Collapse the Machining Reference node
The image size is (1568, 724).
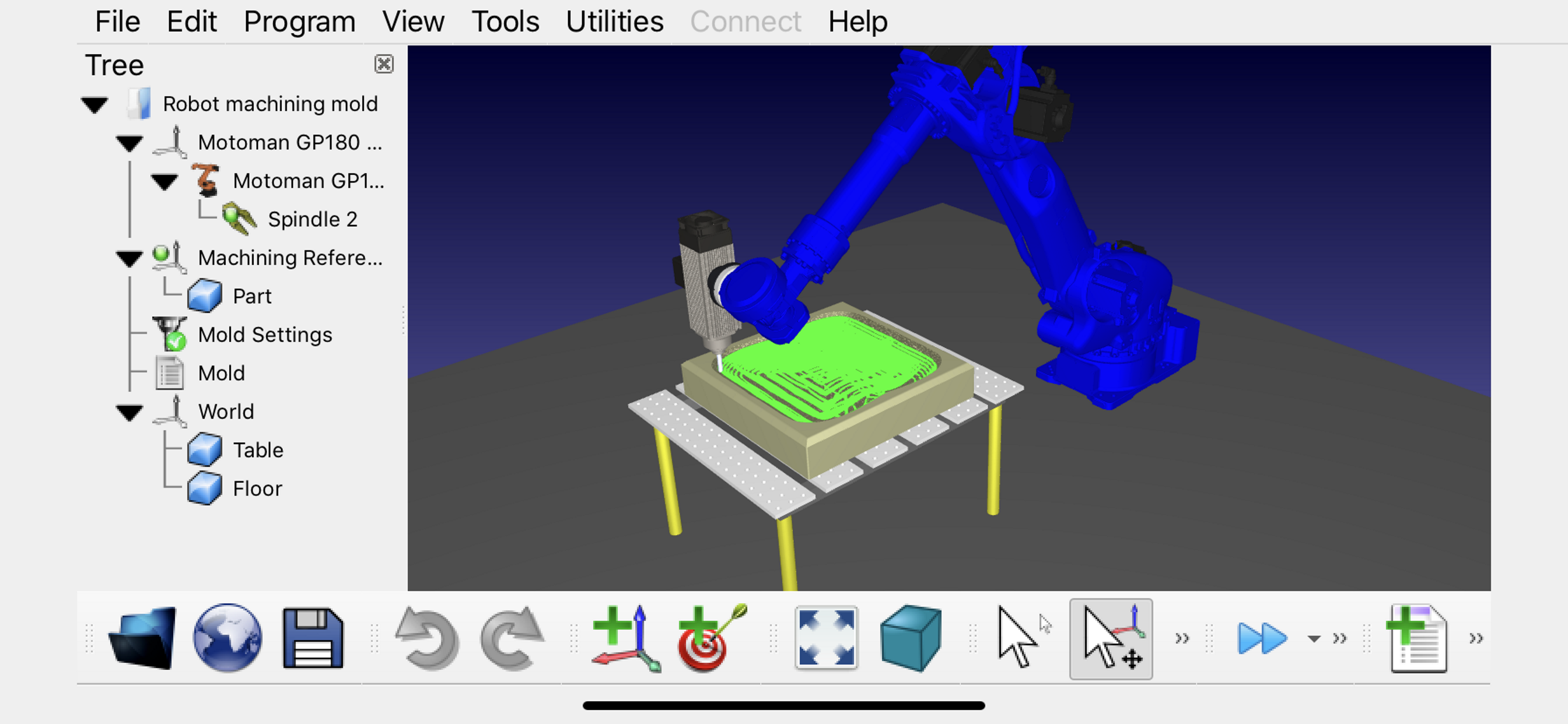pyautogui.click(x=129, y=259)
